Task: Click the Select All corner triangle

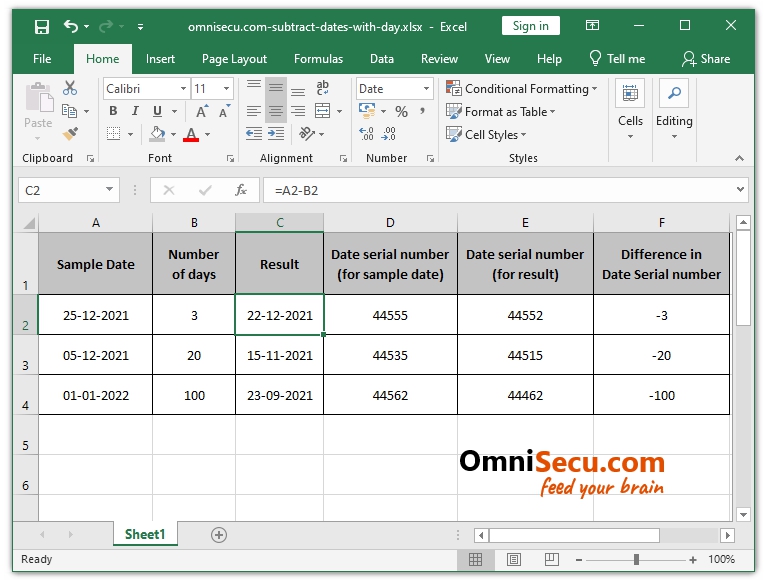Action: (x=29, y=223)
